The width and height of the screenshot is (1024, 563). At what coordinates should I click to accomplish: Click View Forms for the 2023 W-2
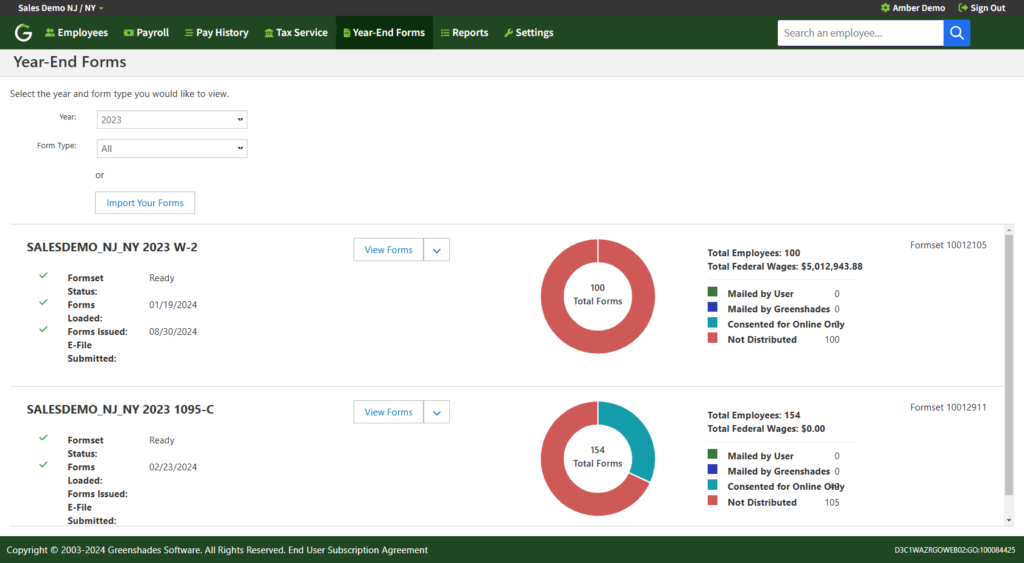388,250
